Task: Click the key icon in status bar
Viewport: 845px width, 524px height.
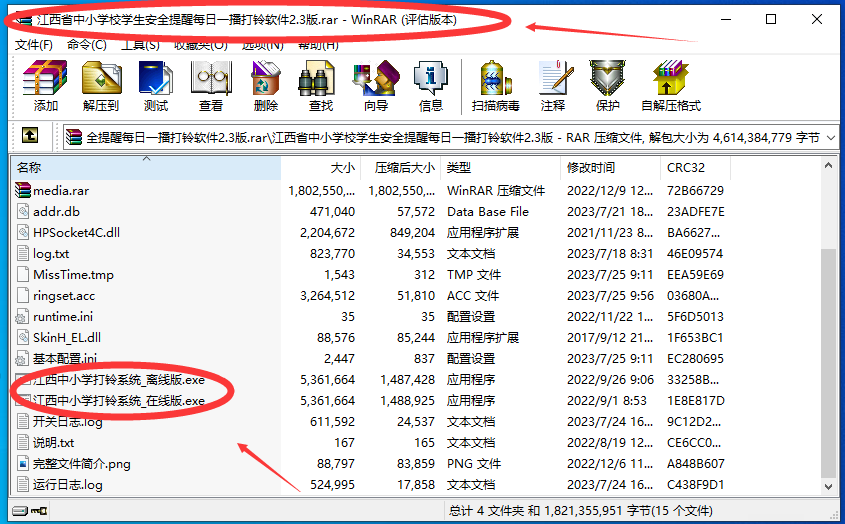Action: (39, 511)
